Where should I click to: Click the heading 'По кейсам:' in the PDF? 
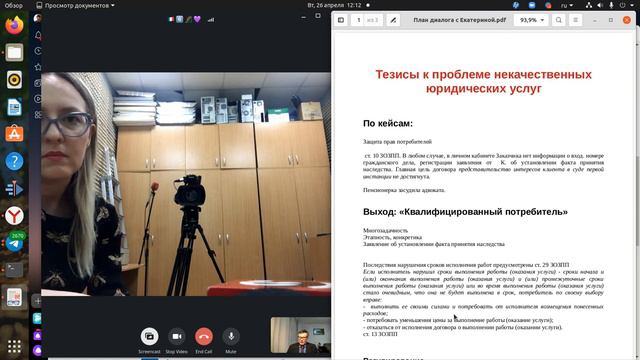(388, 123)
